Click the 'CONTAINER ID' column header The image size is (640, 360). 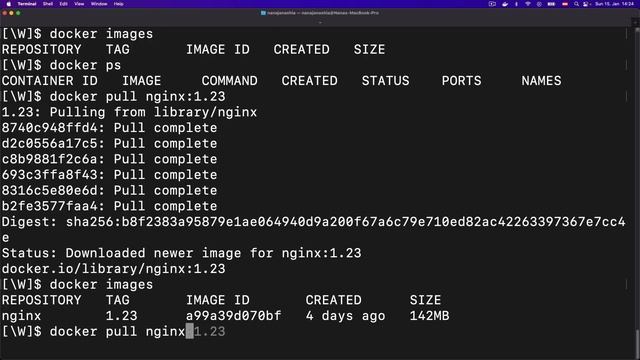click(50, 81)
